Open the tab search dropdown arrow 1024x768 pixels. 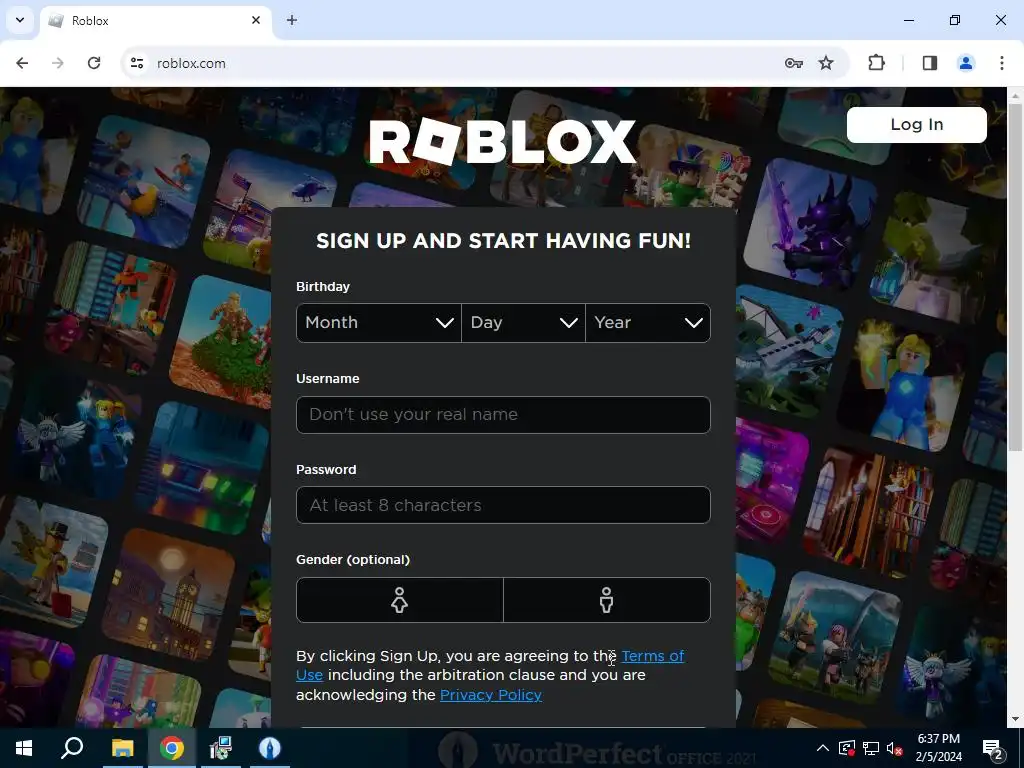(20, 20)
